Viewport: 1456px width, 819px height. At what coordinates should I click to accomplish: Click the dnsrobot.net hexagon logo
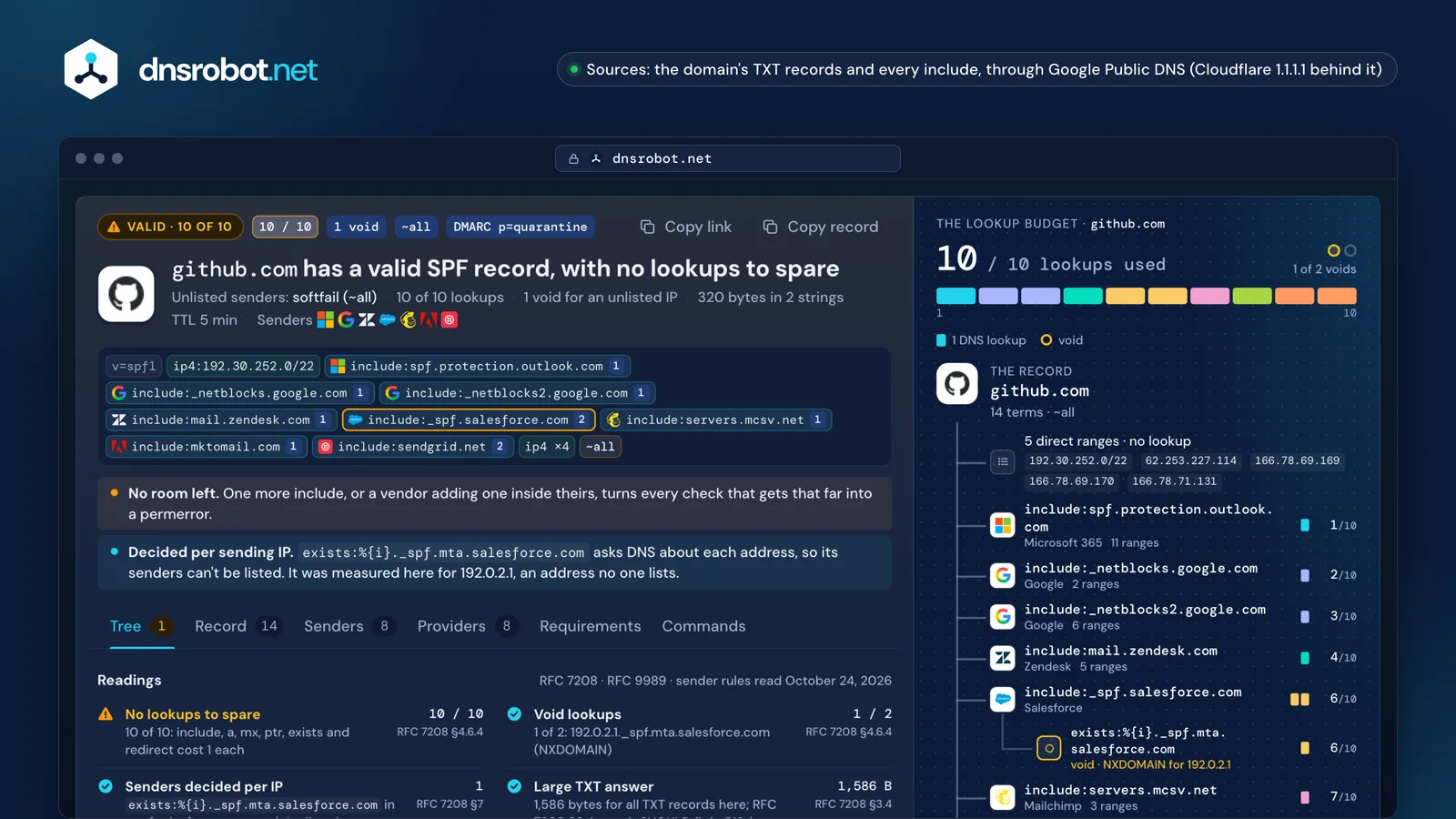[x=91, y=69]
